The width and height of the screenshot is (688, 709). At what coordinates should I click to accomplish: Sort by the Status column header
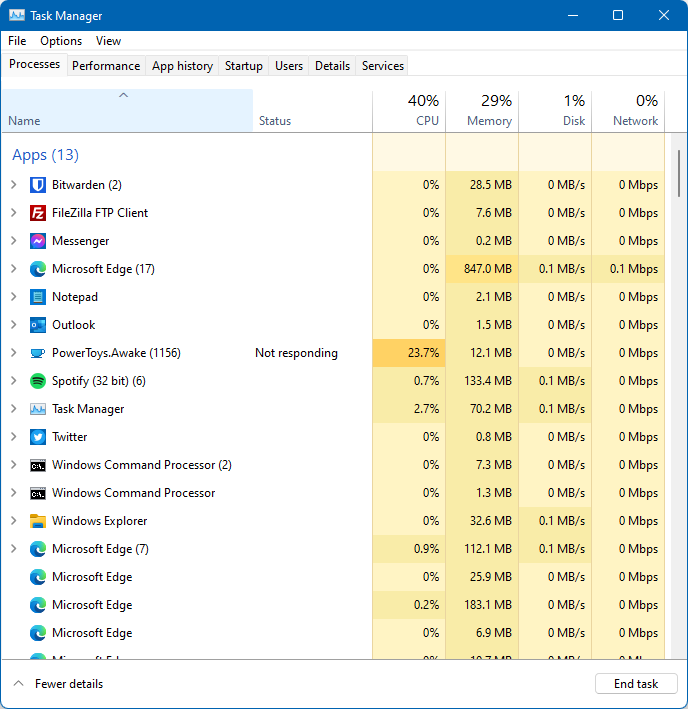(x=312, y=111)
